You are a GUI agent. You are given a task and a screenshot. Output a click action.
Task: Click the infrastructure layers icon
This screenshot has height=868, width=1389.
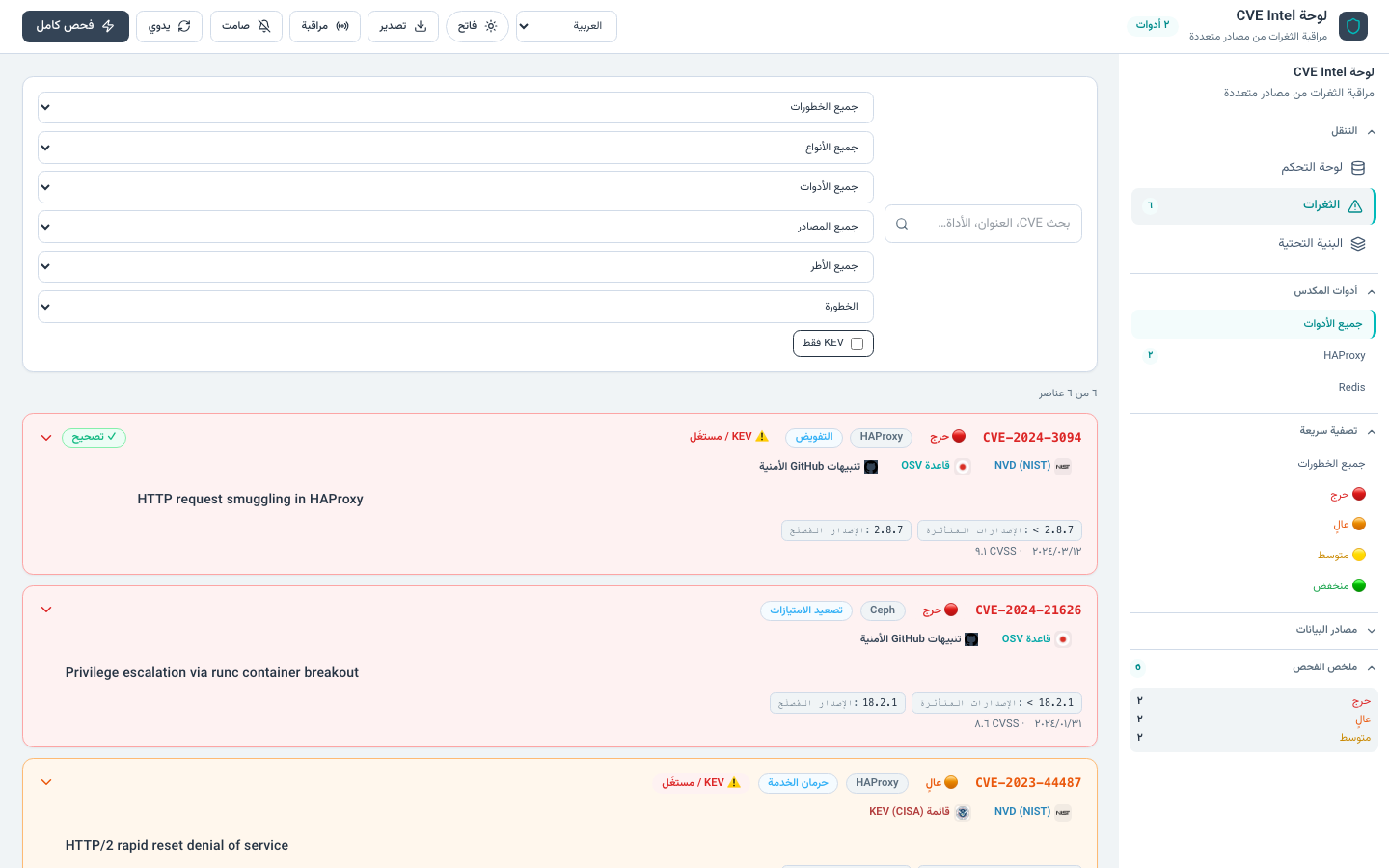[1358, 244]
